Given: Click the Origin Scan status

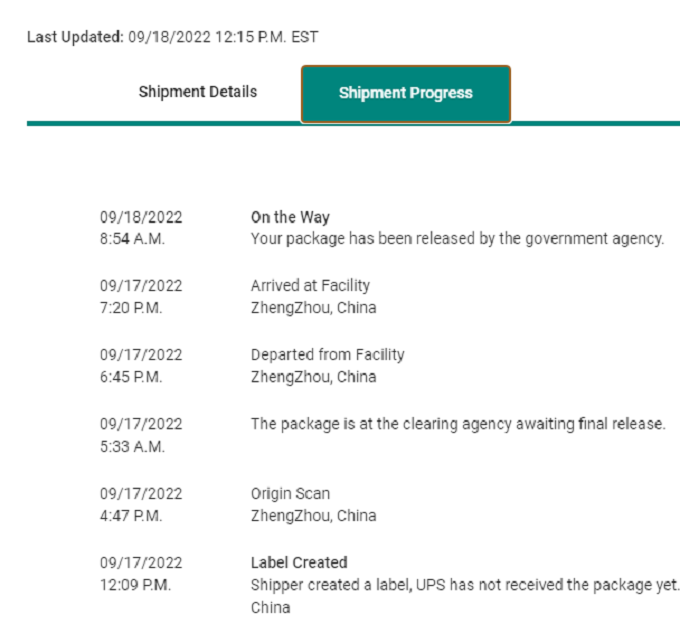Looking at the screenshot, I should tap(290, 494).
